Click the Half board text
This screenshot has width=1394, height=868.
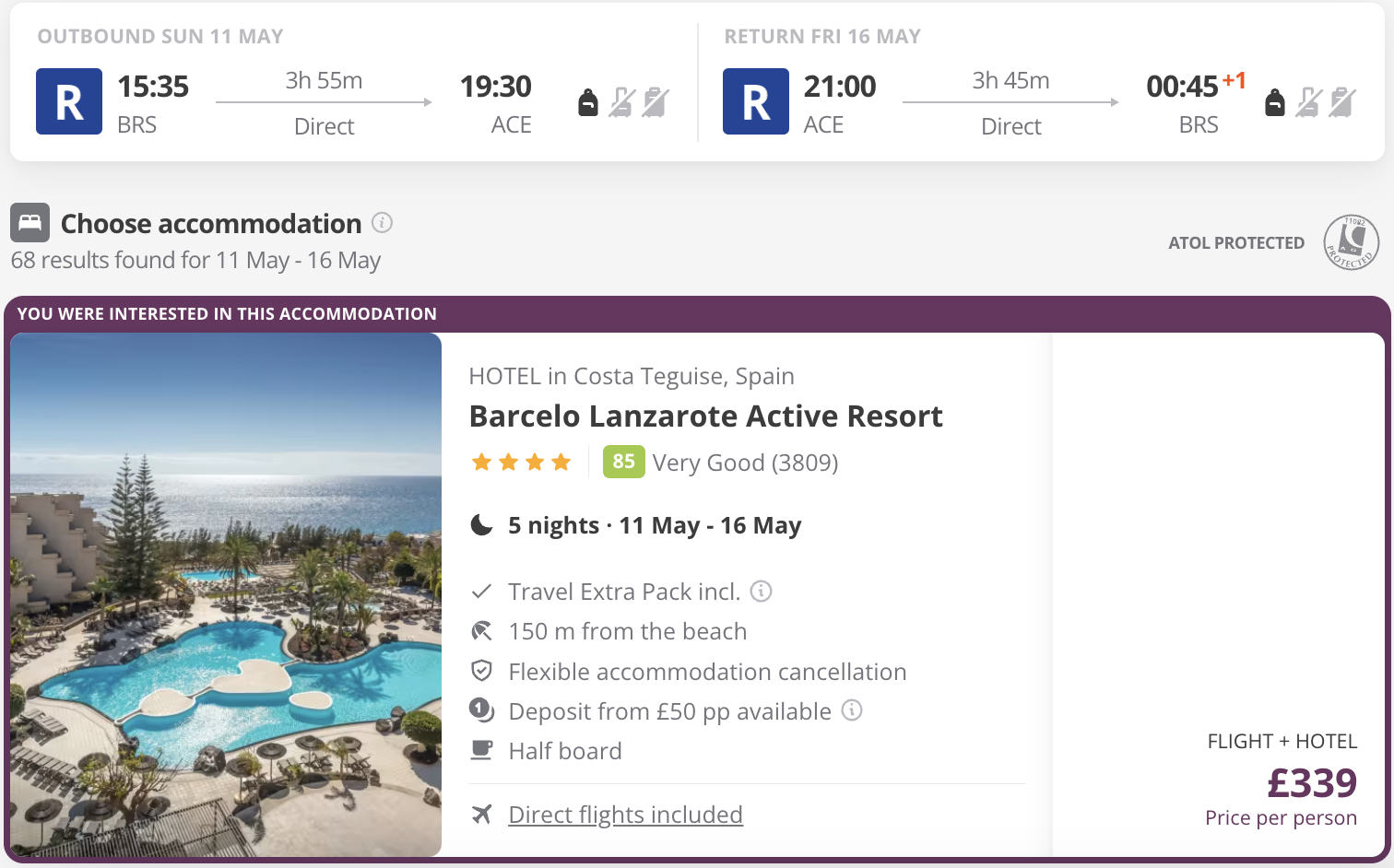tap(565, 751)
